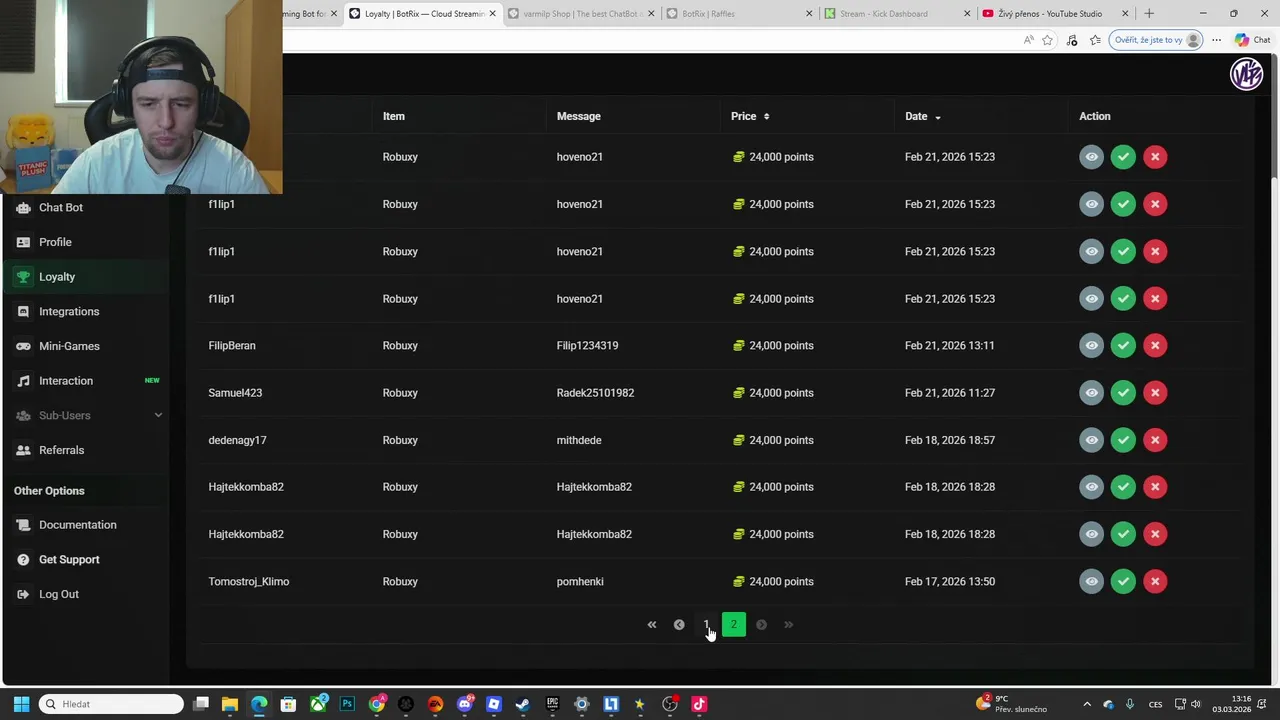Go to pagination page 1
Image resolution: width=1280 pixels, height=720 pixels.
[706, 625]
